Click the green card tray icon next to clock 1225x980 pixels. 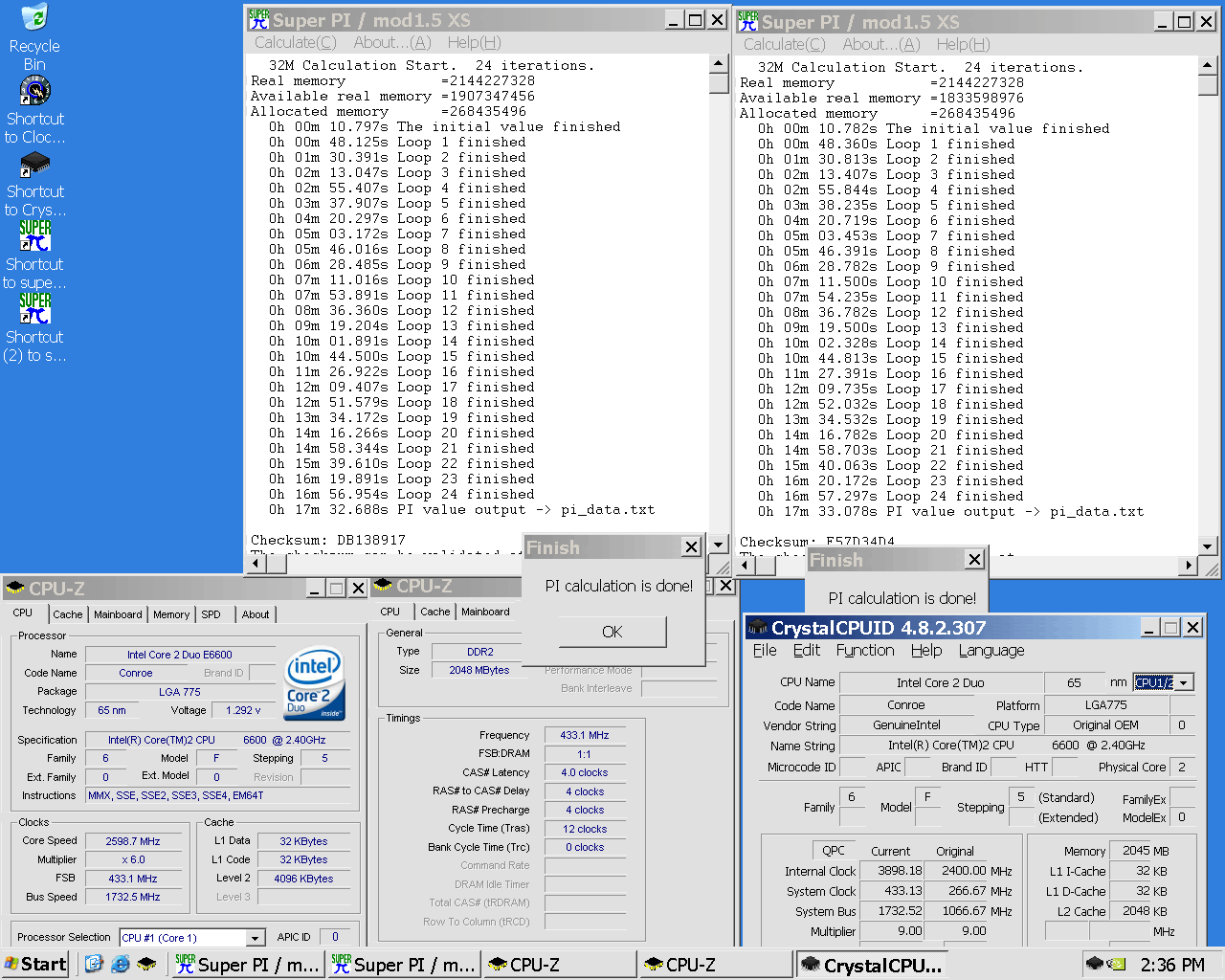[x=1116, y=963]
